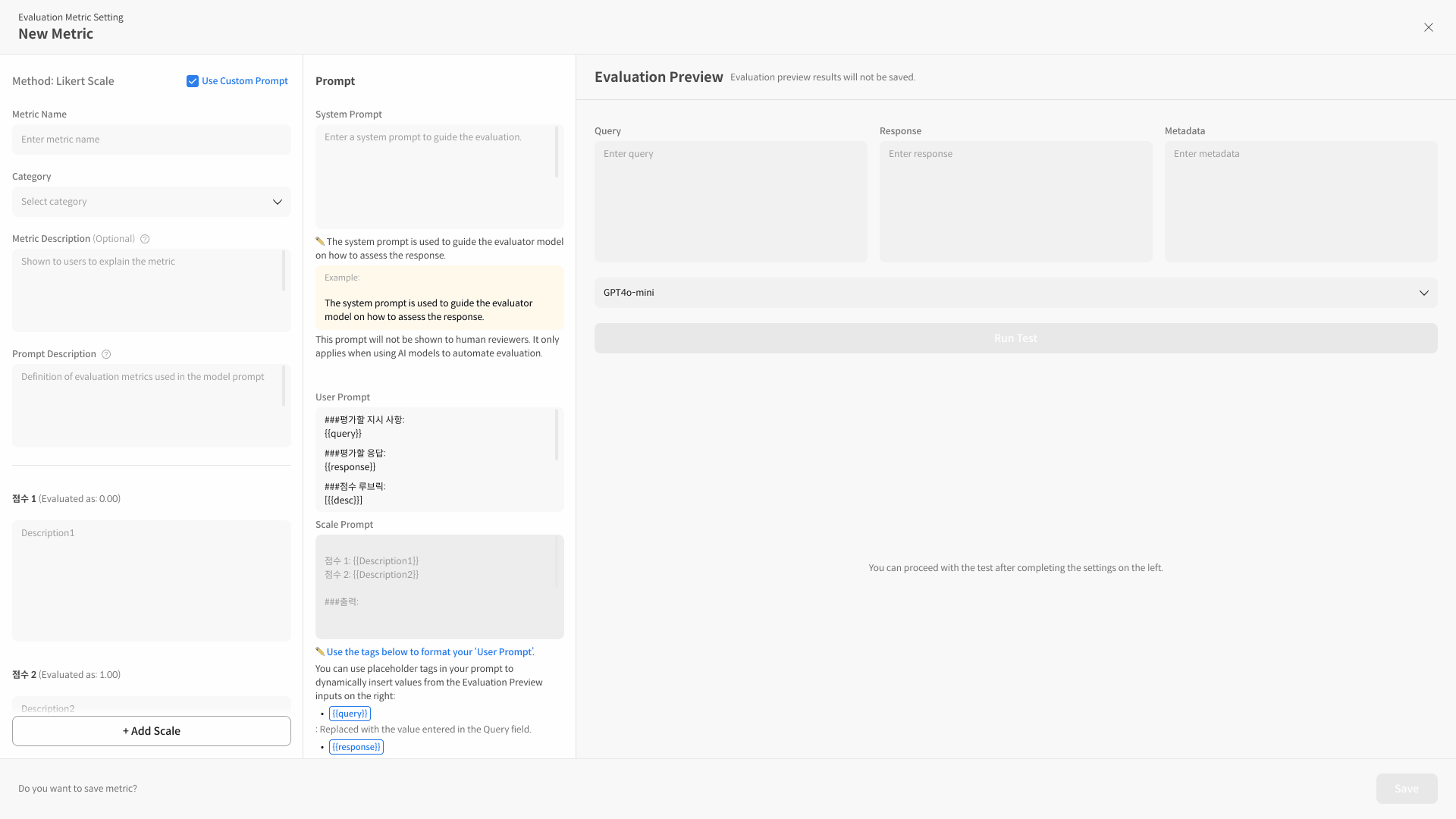Click the Run Test button
1456x819 pixels.
[x=1015, y=338]
